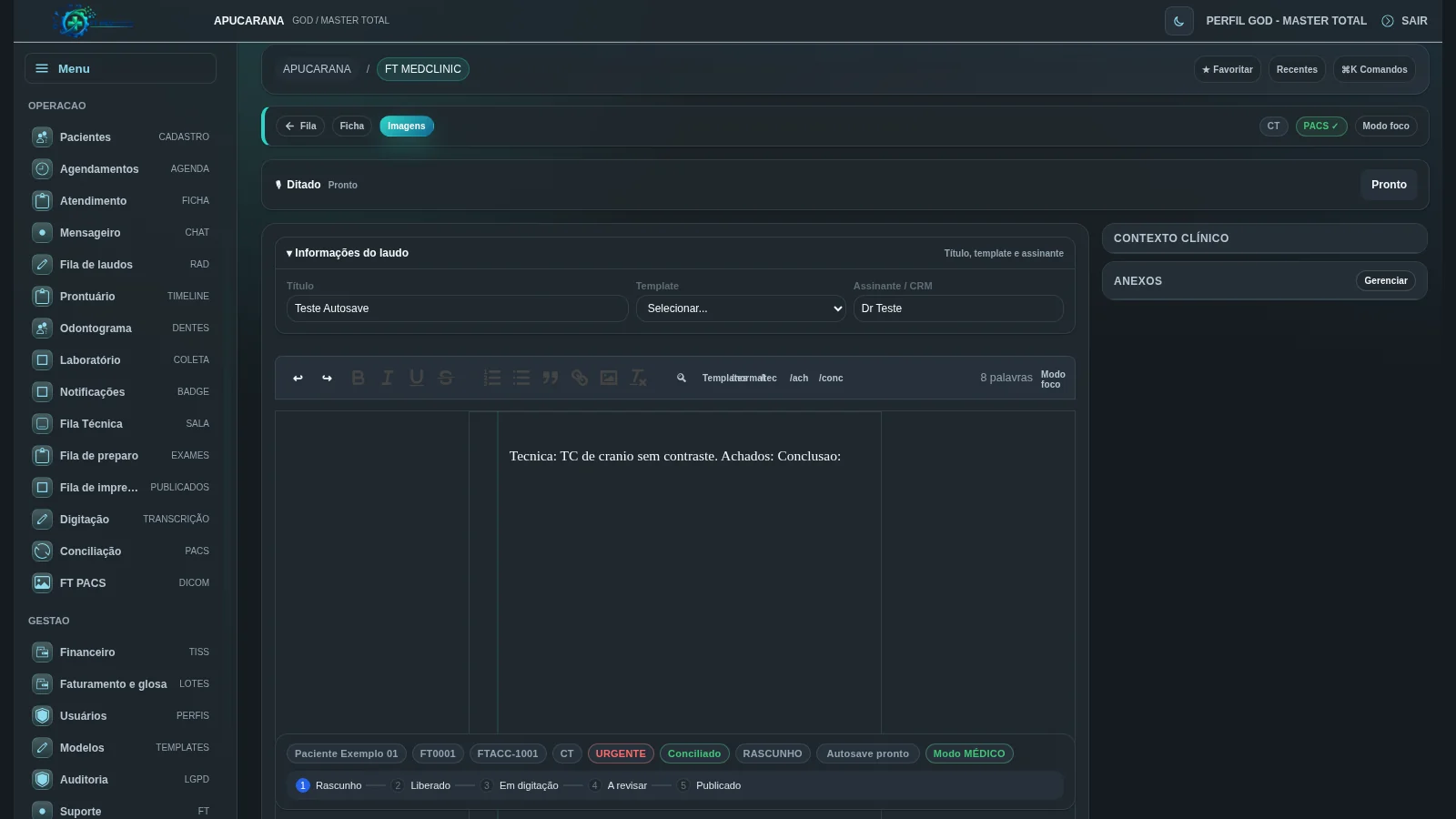Undo the last edit in editor toolbar
Viewport: 1456px width, 819px height.
click(298, 378)
